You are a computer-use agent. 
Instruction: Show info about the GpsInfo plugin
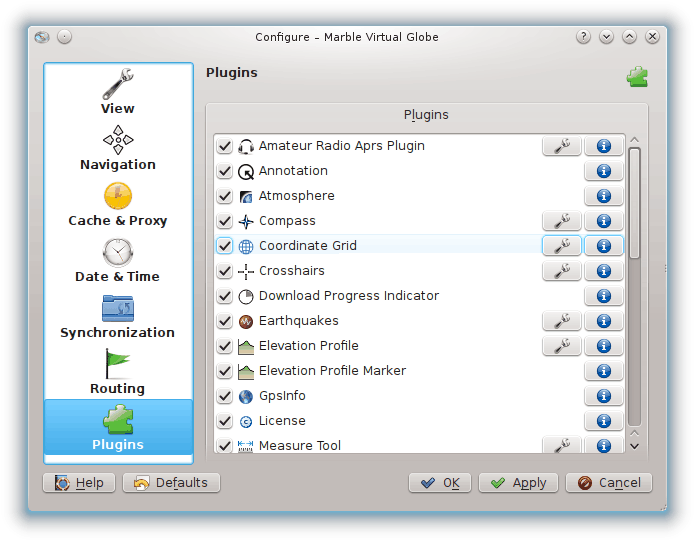tap(604, 396)
